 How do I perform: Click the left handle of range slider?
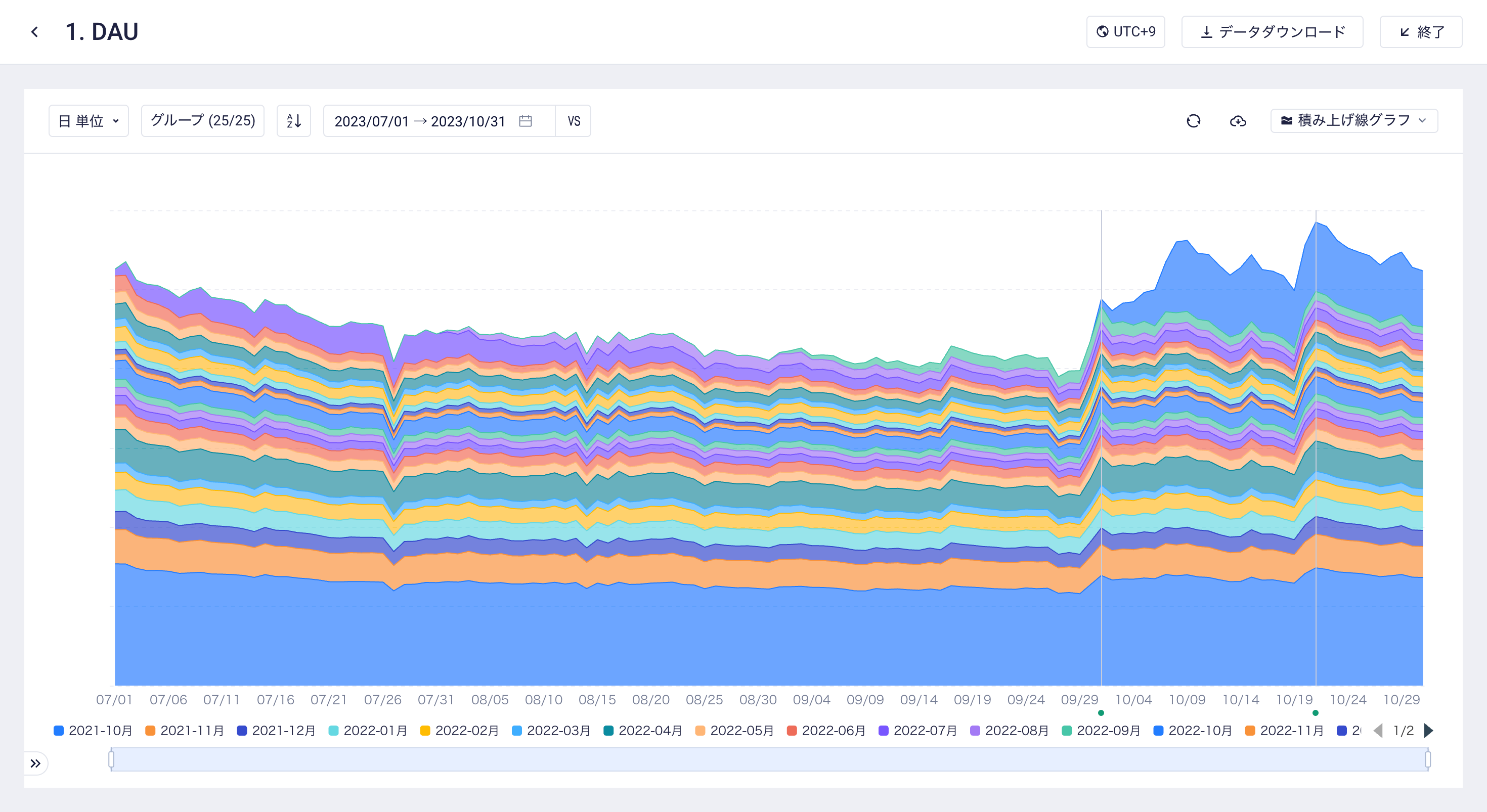point(111,759)
